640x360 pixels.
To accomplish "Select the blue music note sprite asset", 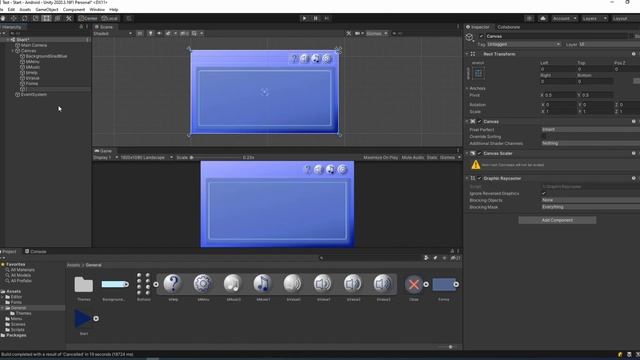I will tap(262, 284).
